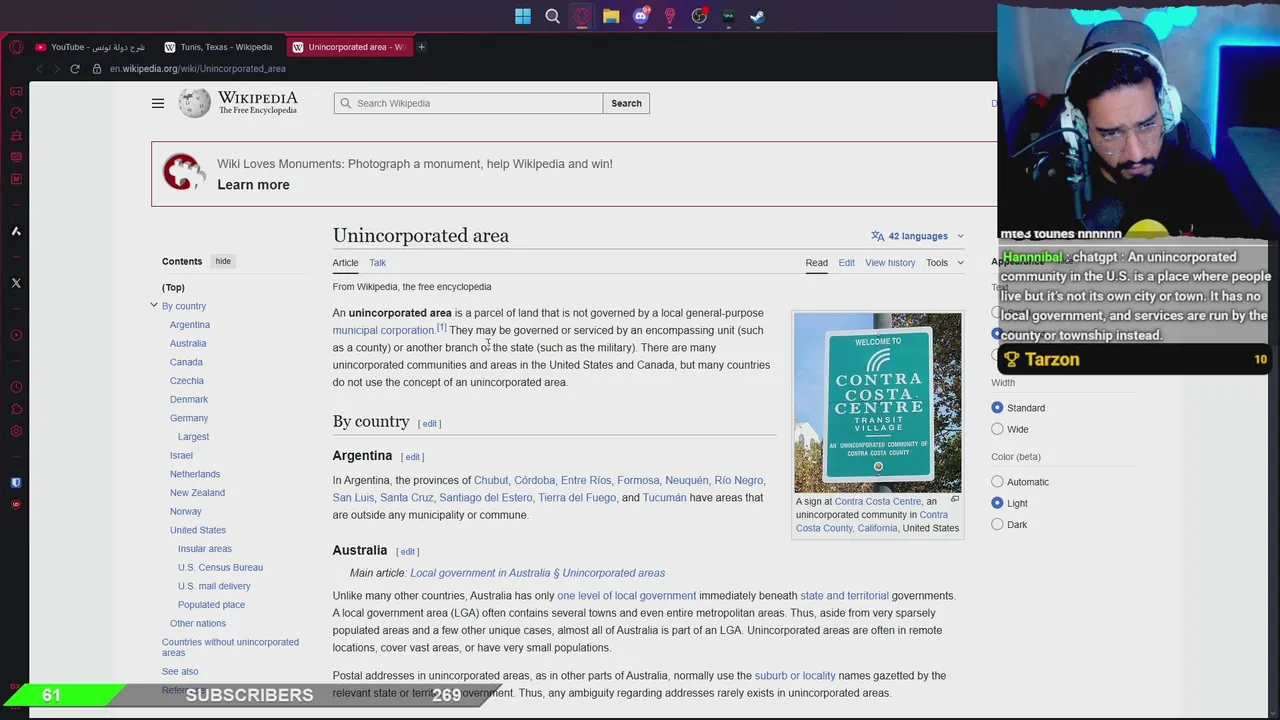Open the sidebar player icon
Screen dimensions: 1280x720
click(x=16, y=335)
